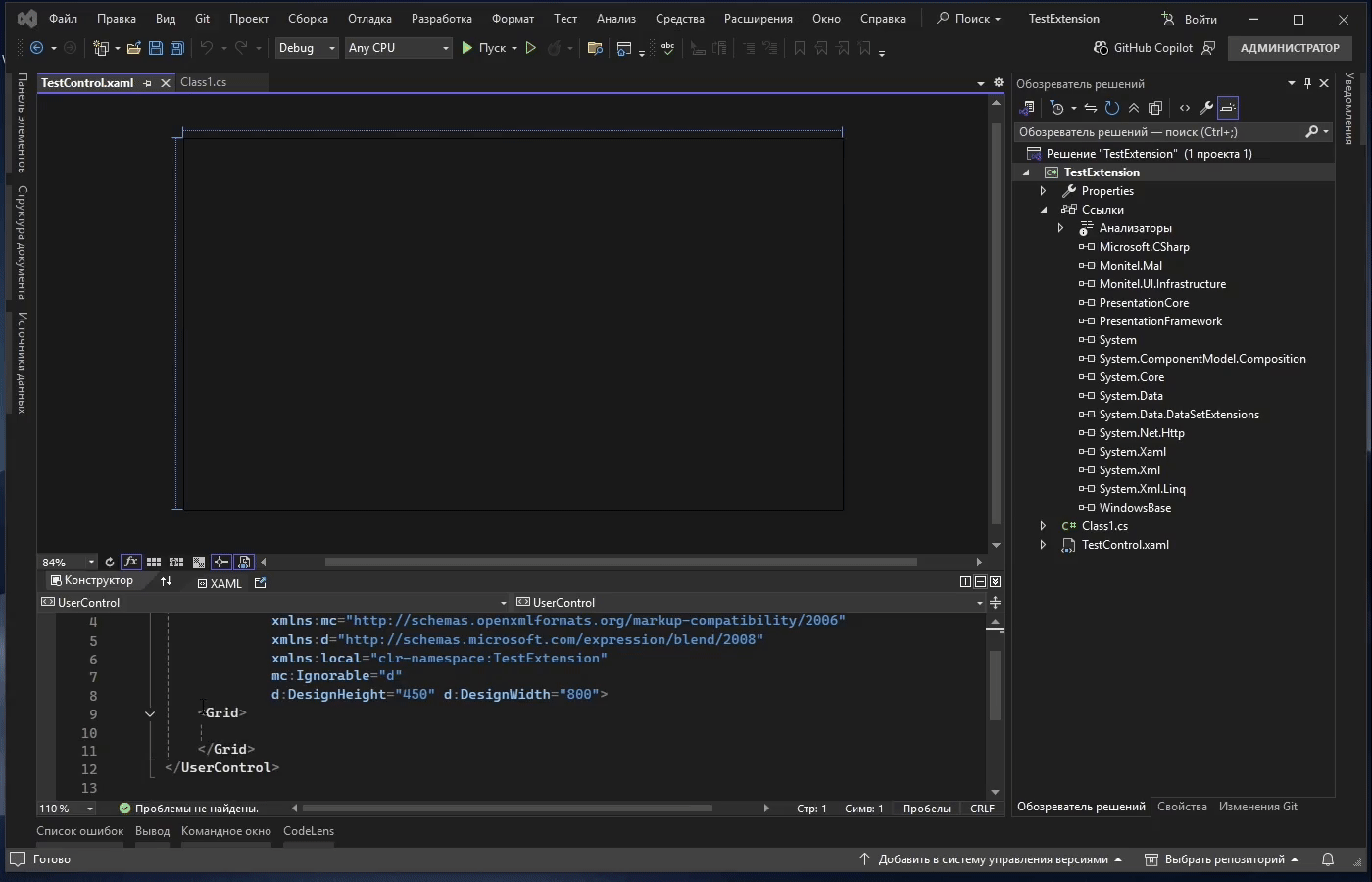Toggle Preview Selected Items in Solution Explorer
The height and width of the screenshot is (882, 1372).
click(1228, 108)
